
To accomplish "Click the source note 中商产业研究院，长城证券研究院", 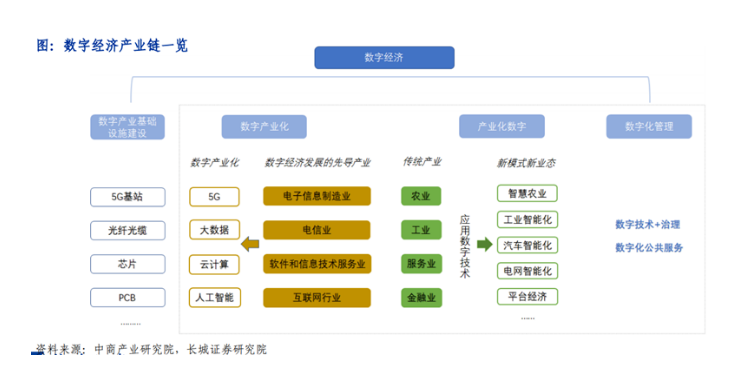I will pos(181,350).
